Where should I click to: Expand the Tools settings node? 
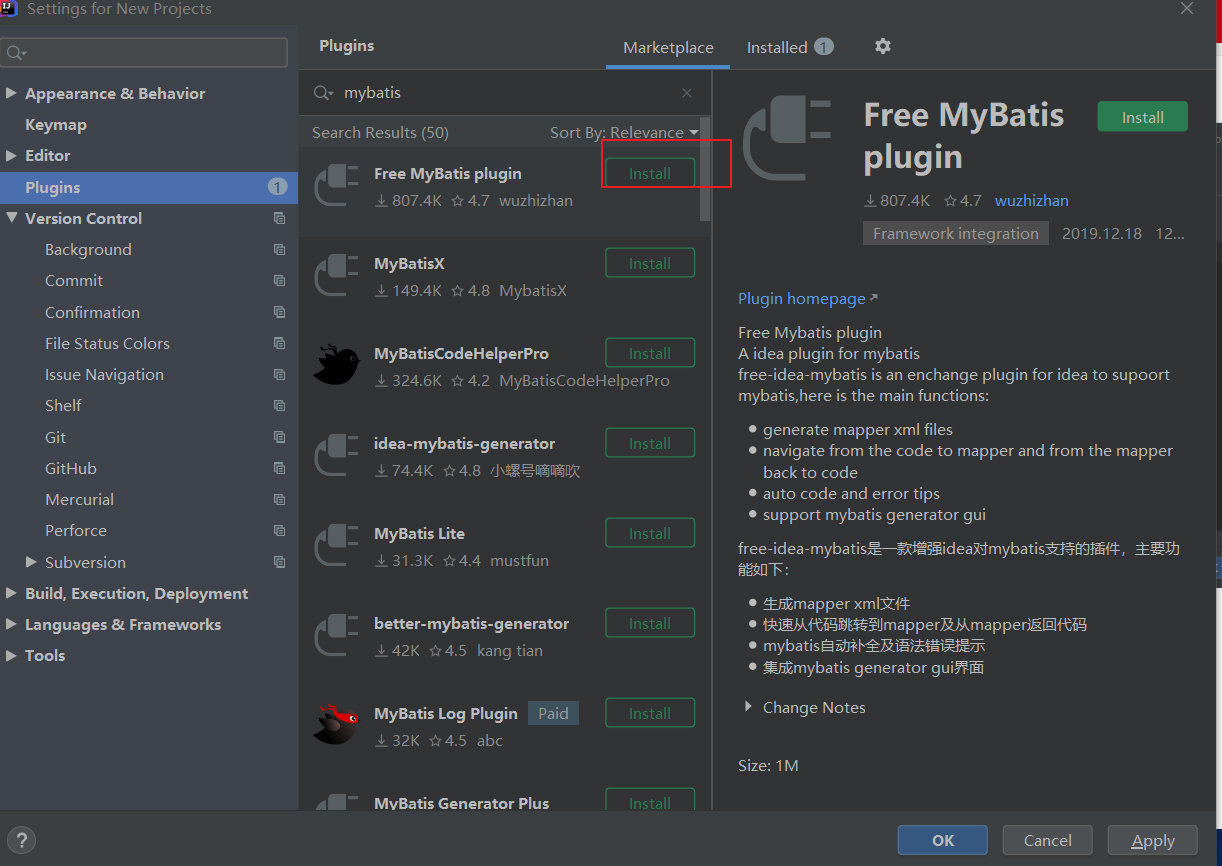tap(12, 655)
